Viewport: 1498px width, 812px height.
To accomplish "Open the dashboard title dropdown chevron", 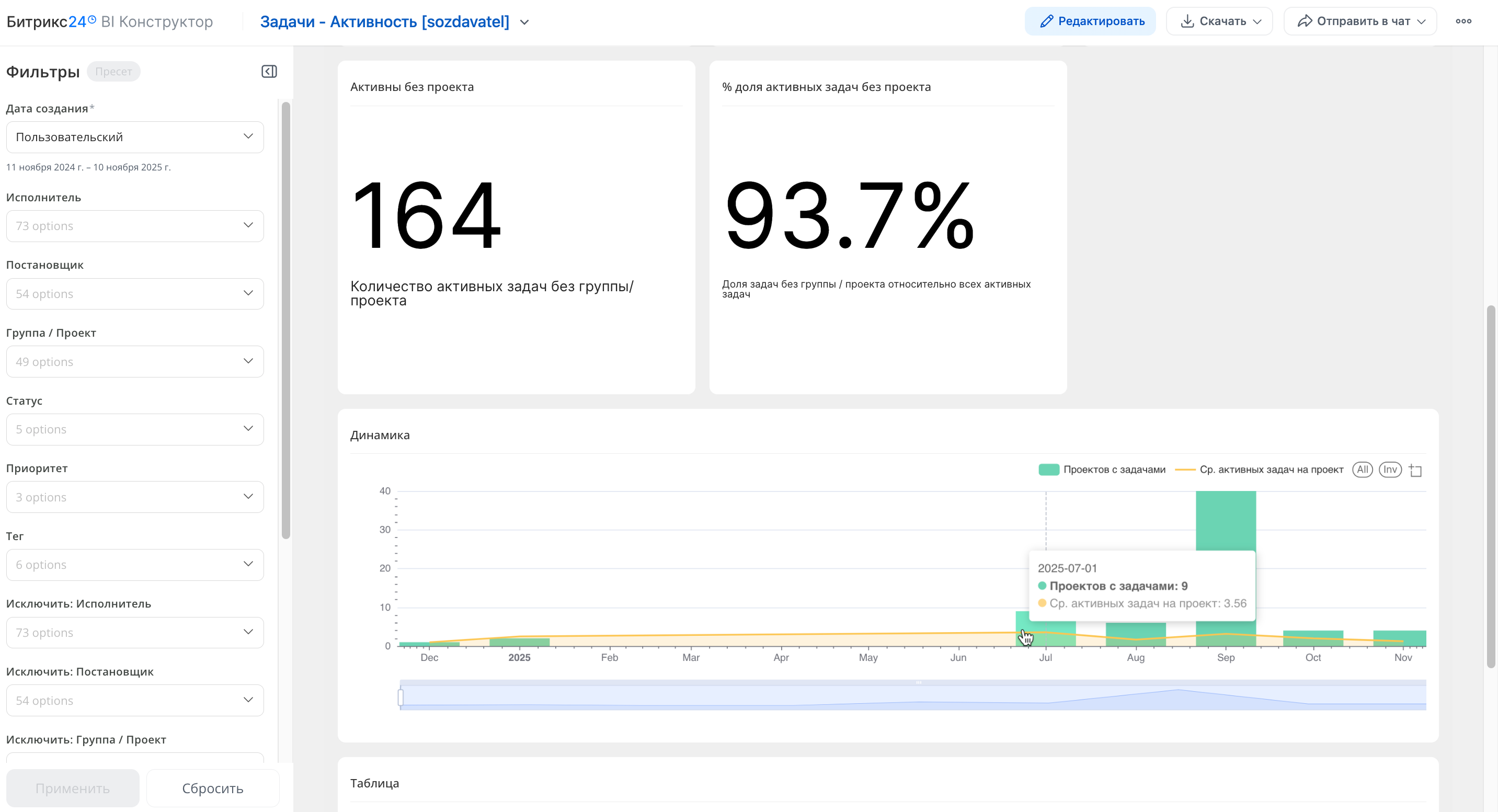I will [x=524, y=22].
